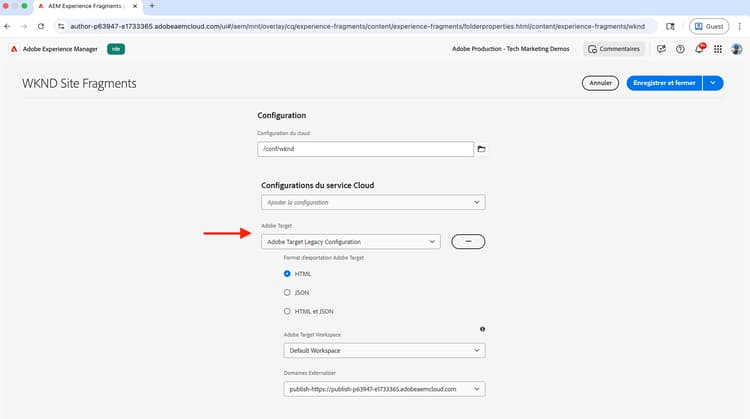
Task: Click the Adobe Experience Manager logo icon
Action: pyautogui.click(x=14, y=49)
